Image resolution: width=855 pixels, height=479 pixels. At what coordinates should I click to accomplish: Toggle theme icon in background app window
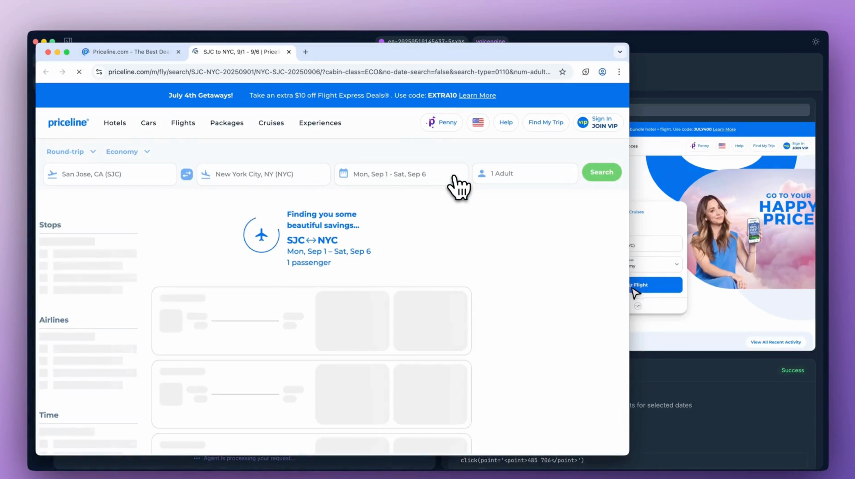815,41
